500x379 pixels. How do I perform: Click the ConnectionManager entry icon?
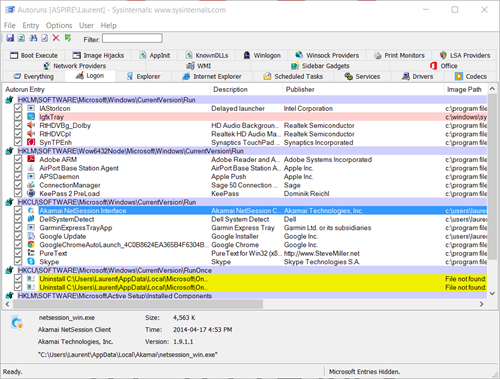[31, 185]
